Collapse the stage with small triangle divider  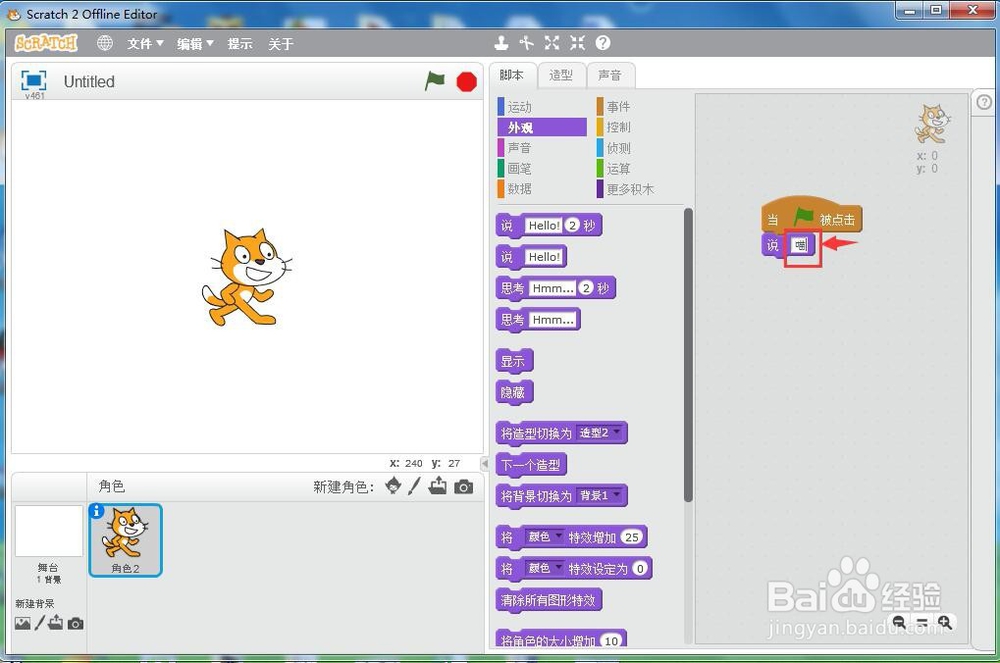coord(484,463)
